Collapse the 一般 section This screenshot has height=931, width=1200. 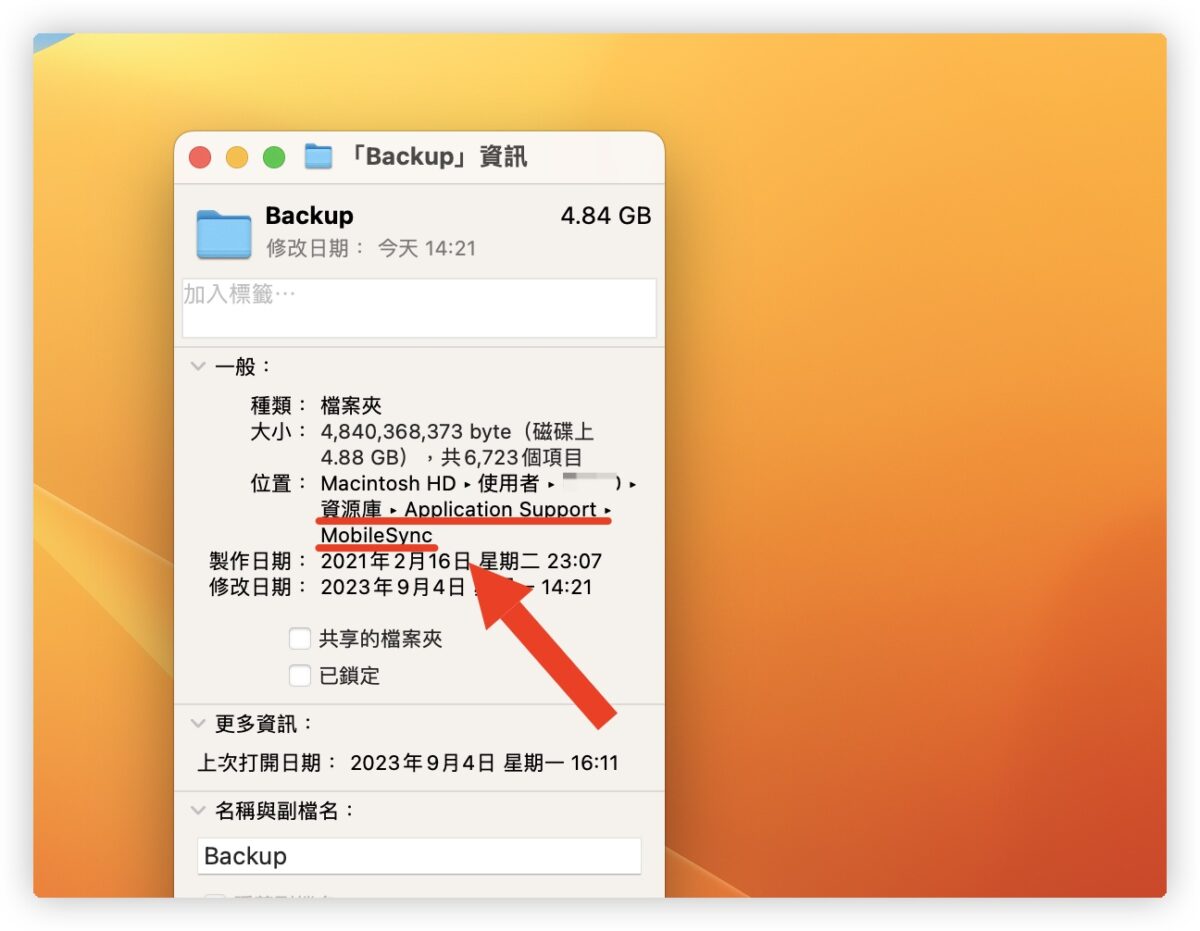[x=197, y=367]
